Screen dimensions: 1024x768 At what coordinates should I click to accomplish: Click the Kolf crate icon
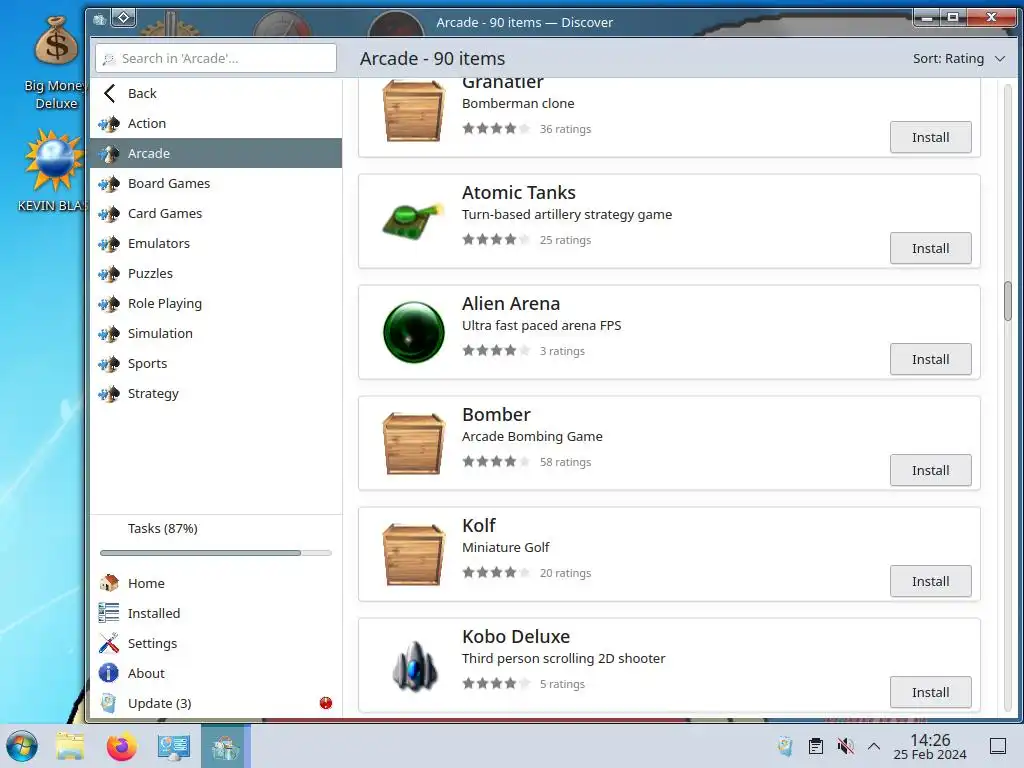(x=413, y=554)
